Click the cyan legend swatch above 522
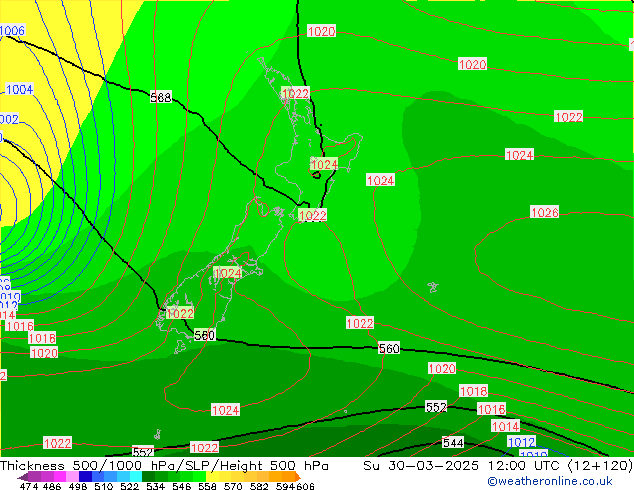The height and width of the screenshot is (490, 634). coord(136,477)
